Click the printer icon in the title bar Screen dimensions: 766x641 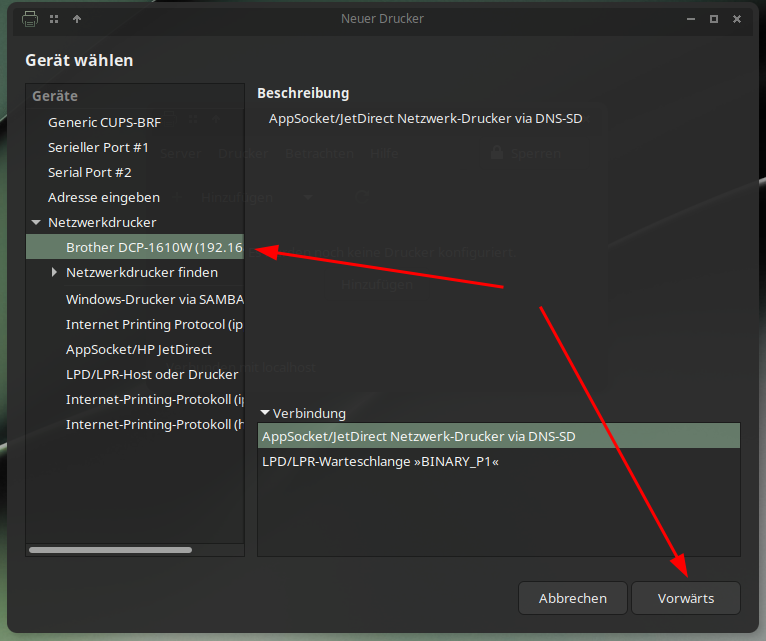[30, 19]
